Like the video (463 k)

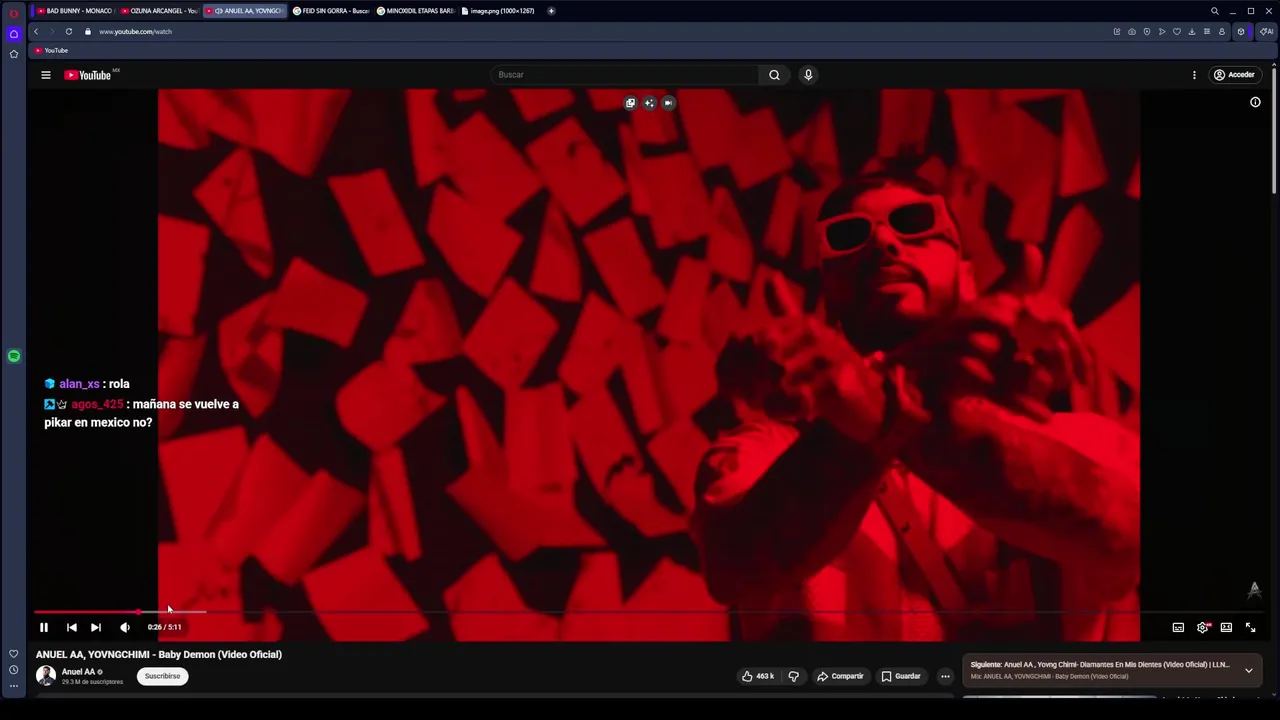[758, 676]
